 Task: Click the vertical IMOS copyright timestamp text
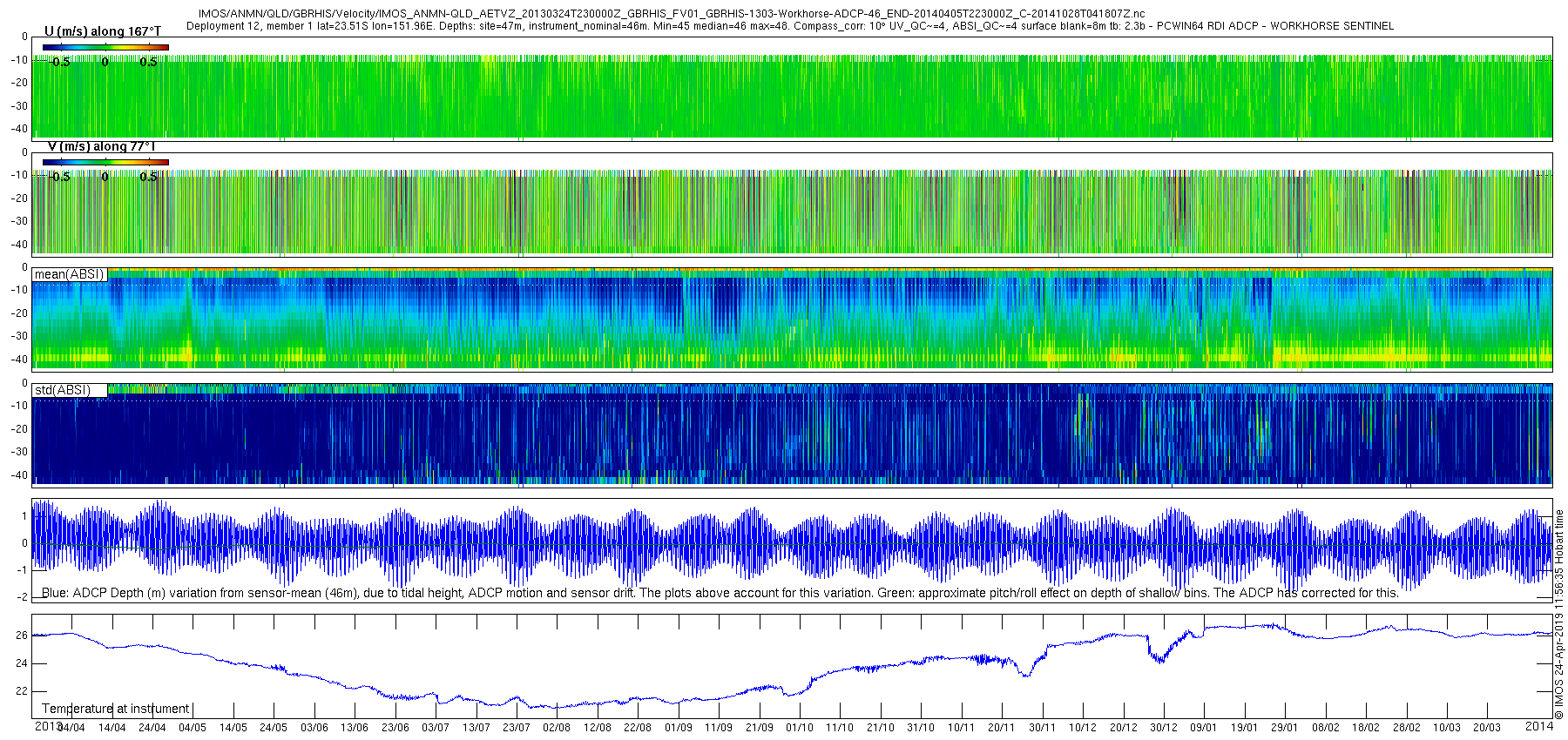(x=1559, y=615)
